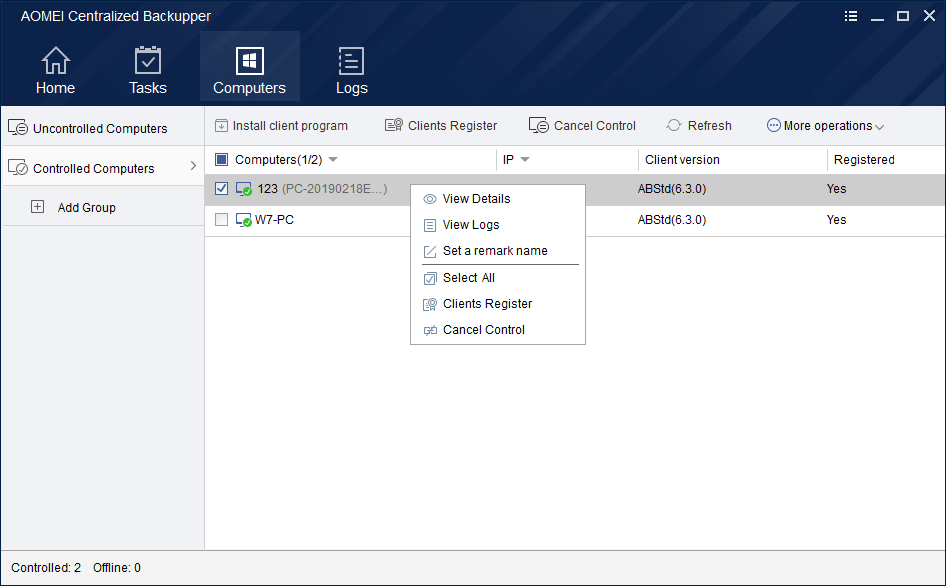This screenshot has height=586, width=946.
Task: Click the toolbar Cancel Control text
Action: coord(595,126)
